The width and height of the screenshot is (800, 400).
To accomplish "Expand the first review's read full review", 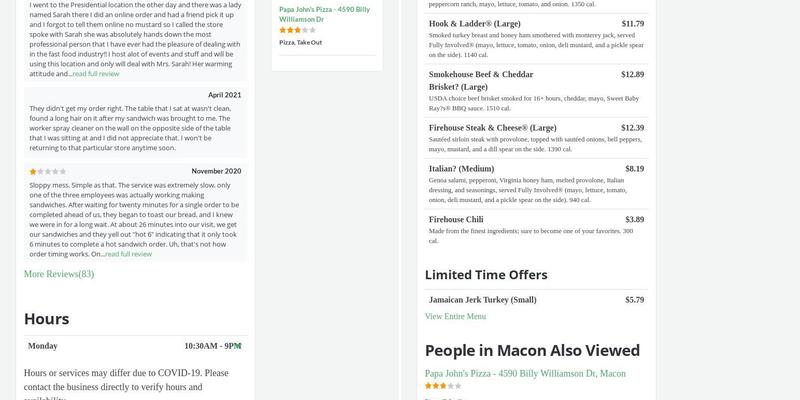I will (x=95, y=74).
